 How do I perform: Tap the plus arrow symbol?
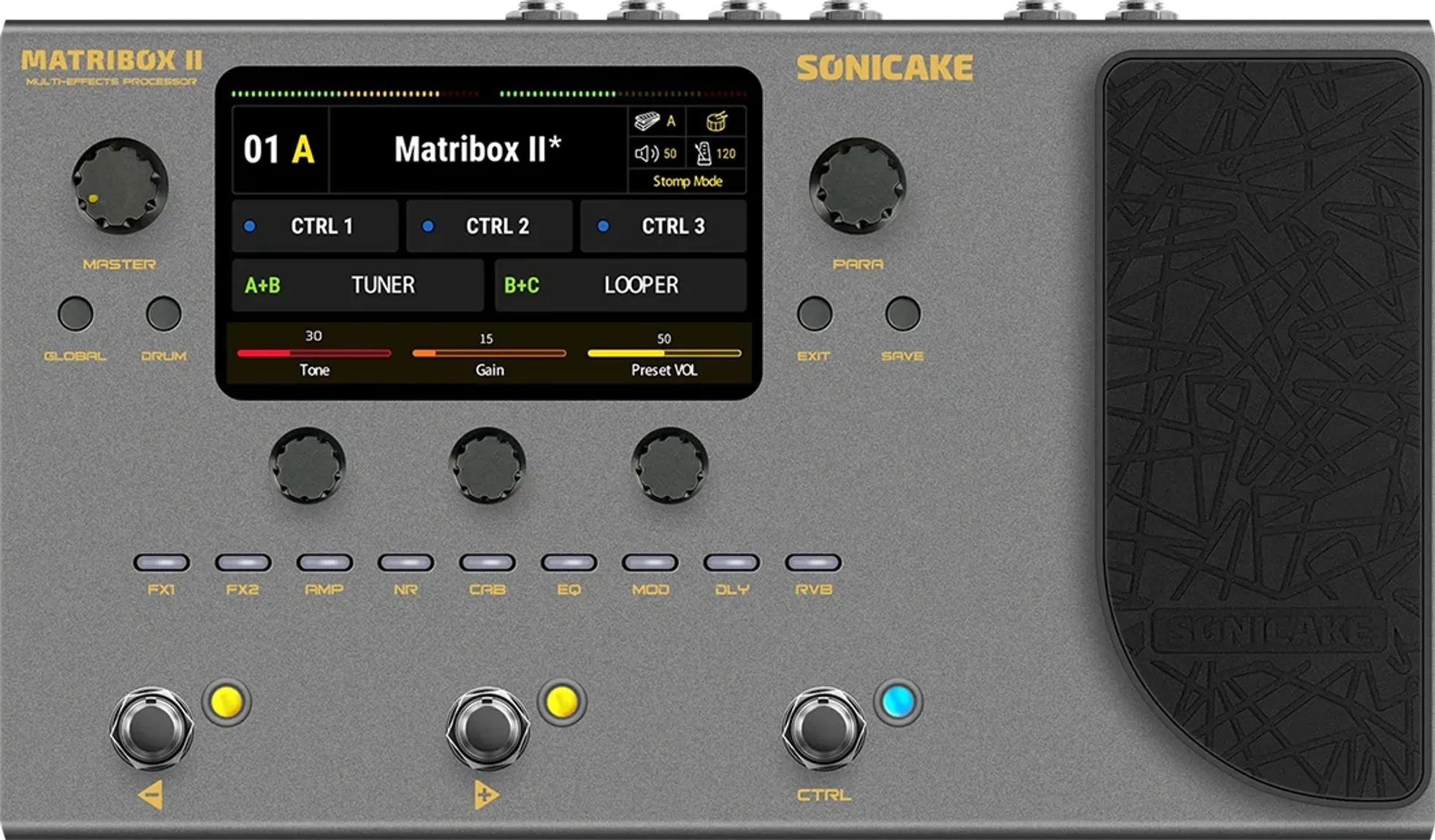point(486,795)
